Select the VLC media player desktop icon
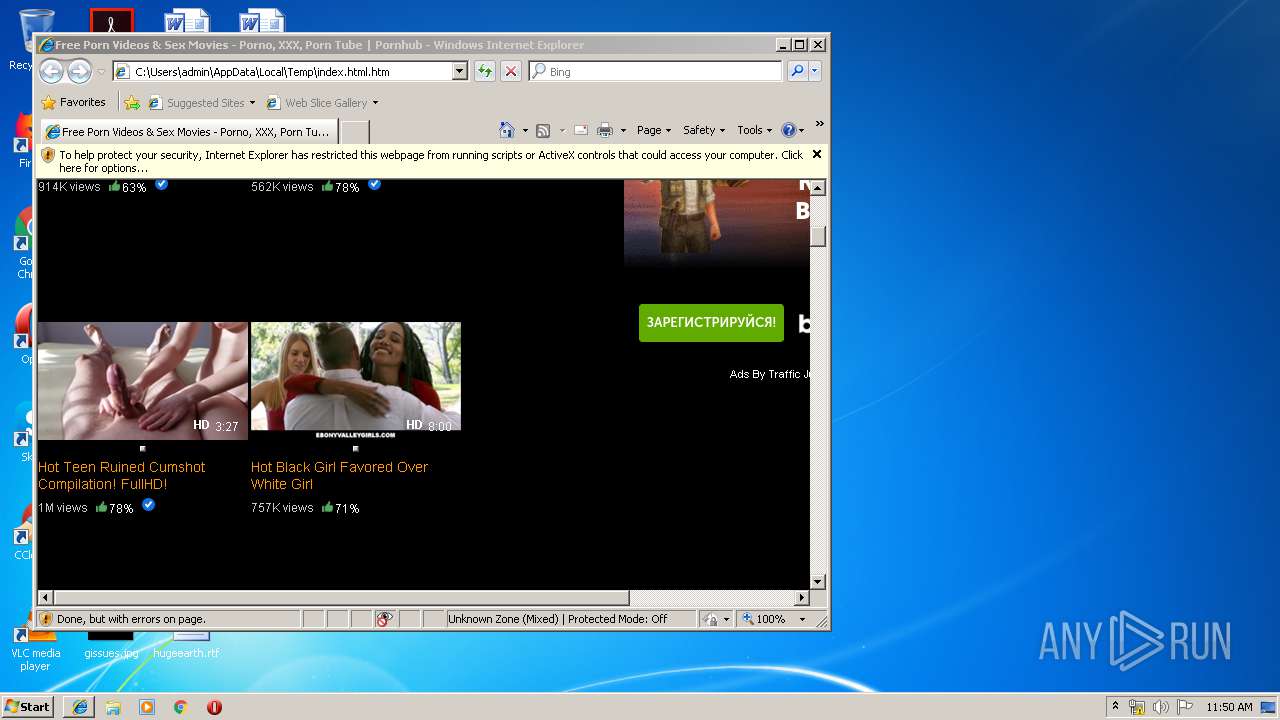1280x720 pixels. coord(35,649)
